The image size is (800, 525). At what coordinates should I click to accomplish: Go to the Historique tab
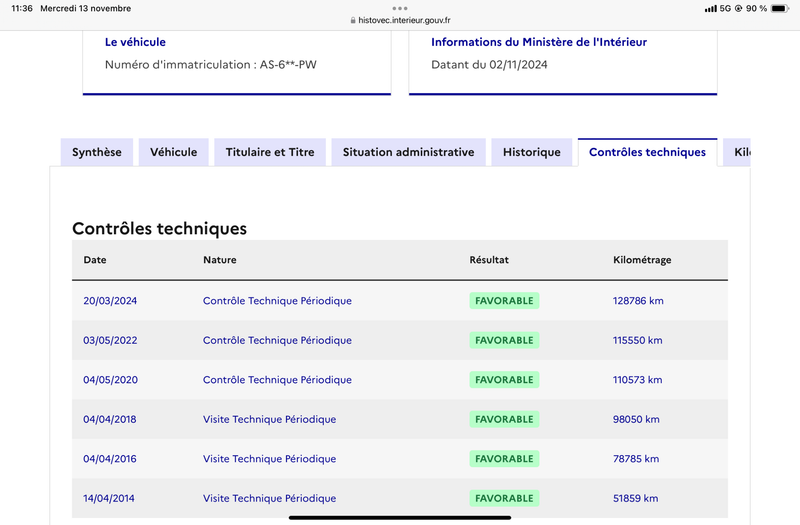coord(532,152)
